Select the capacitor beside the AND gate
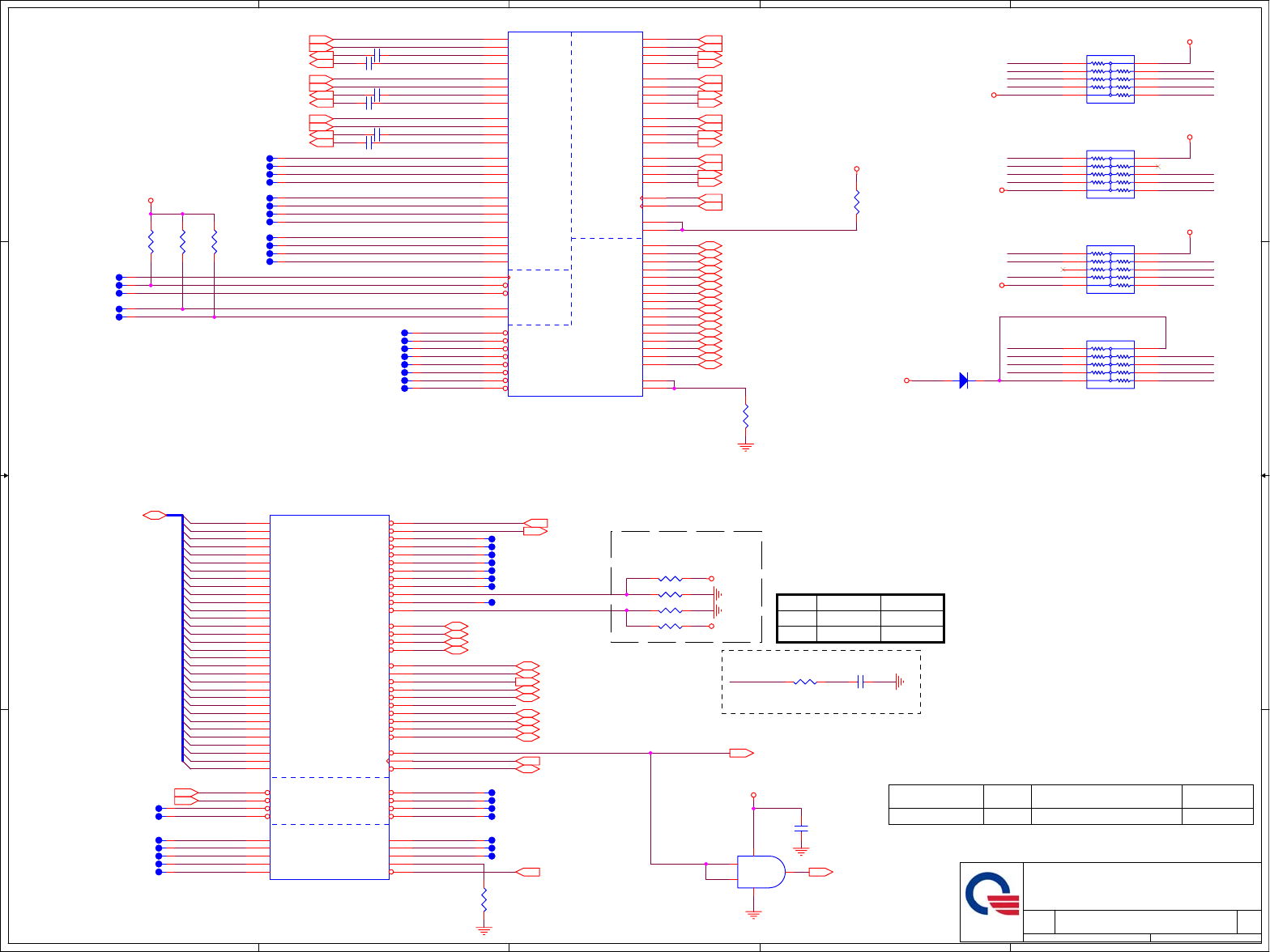1270x952 pixels. click(801, 829)
